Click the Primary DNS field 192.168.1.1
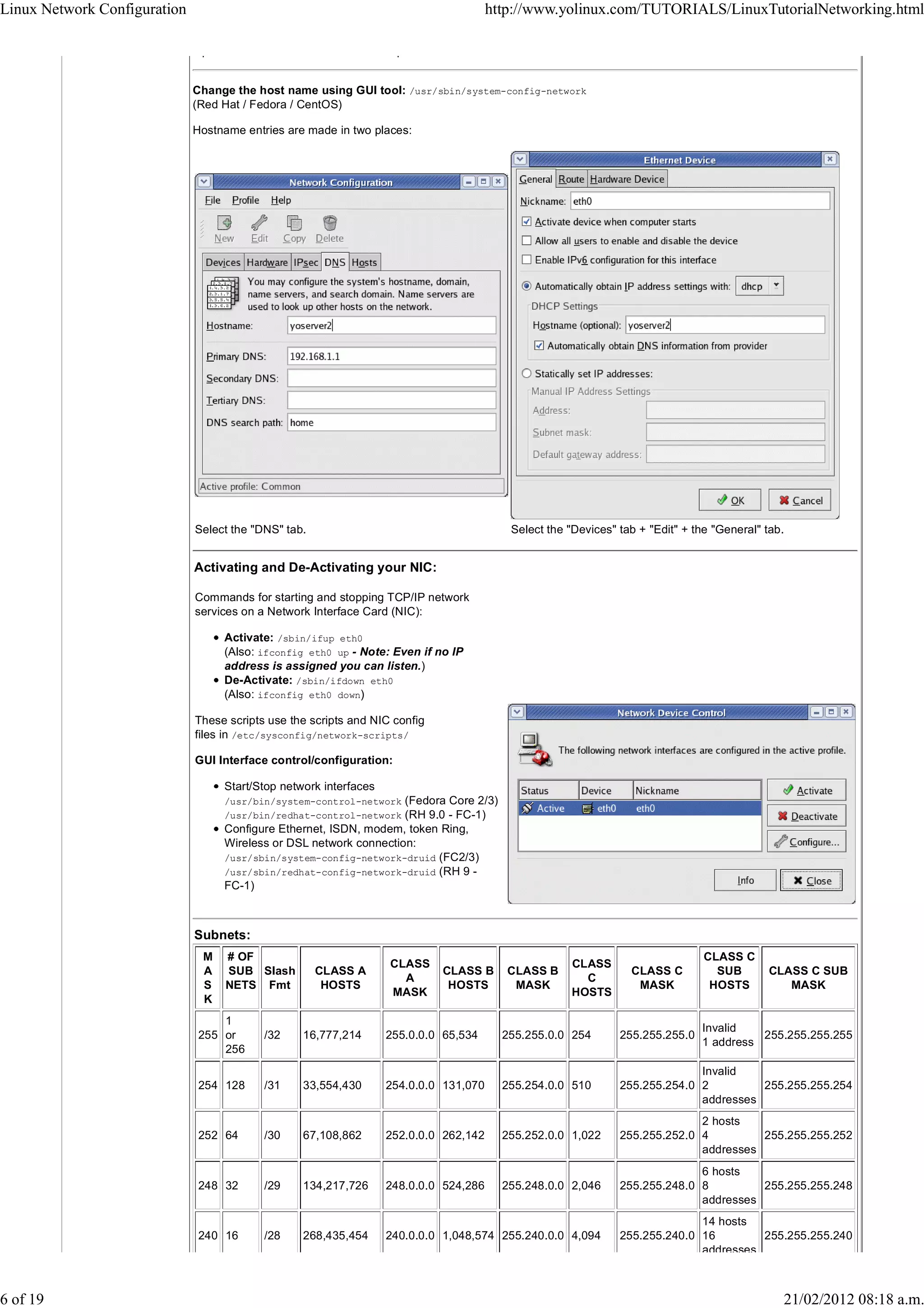Image resolution: width=924 pixels, height=1308 pixels. [x=392, y=356]
